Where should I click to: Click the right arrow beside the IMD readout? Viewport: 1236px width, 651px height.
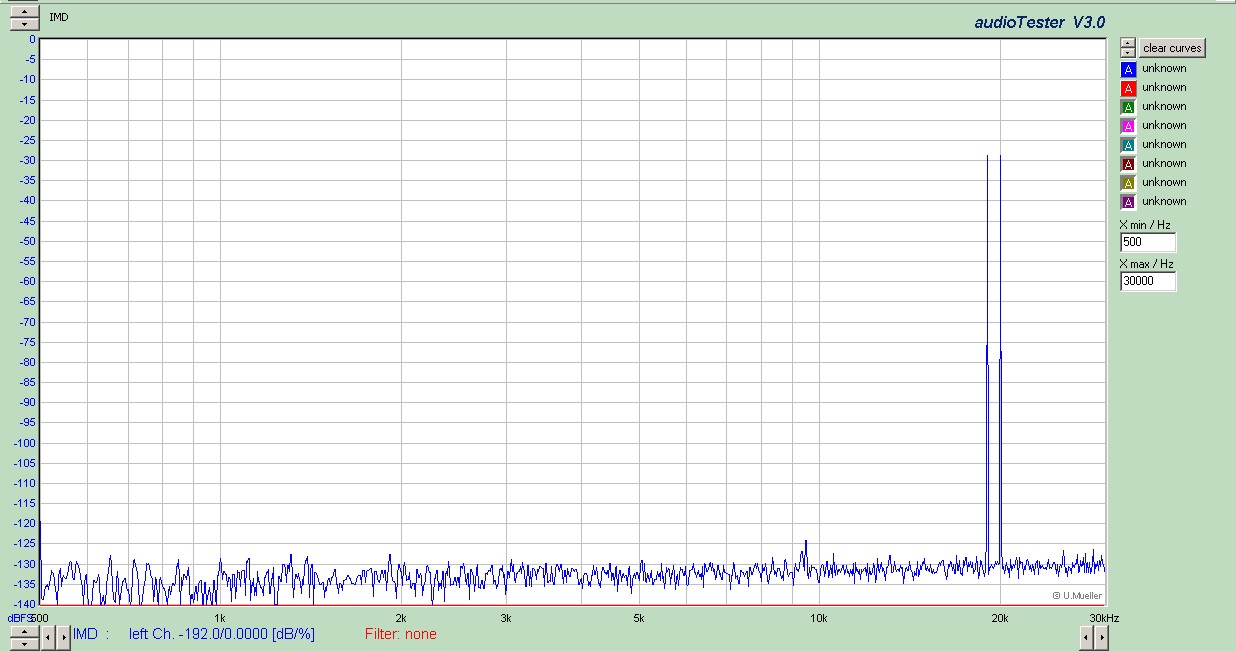63,636
